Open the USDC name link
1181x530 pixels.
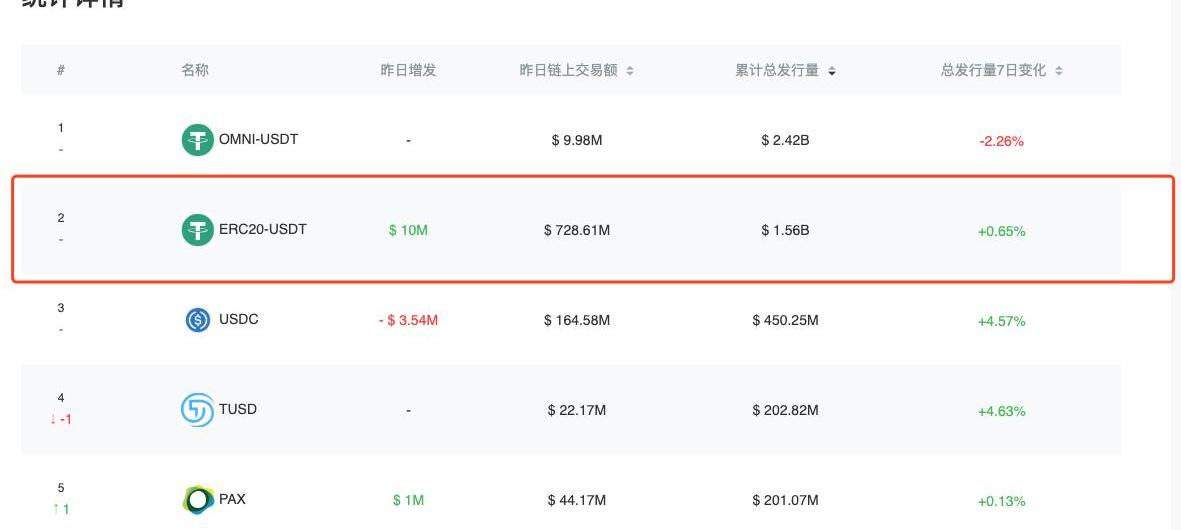pyautogui.click(x=239, y=319)
